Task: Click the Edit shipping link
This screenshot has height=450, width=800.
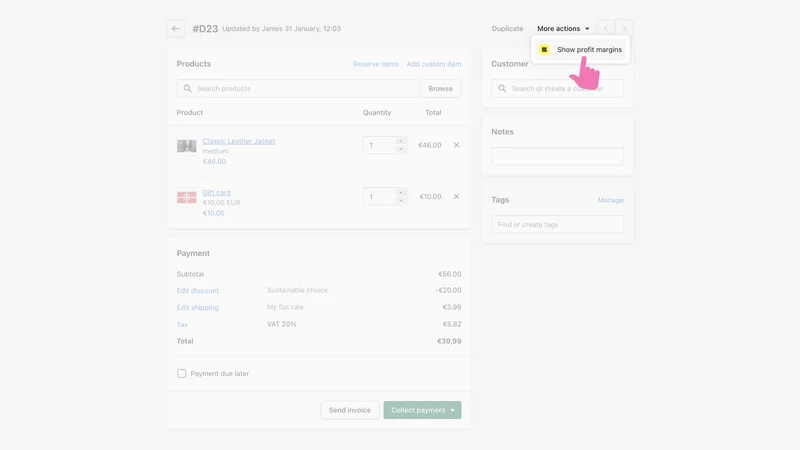Action: click(197, 307)
